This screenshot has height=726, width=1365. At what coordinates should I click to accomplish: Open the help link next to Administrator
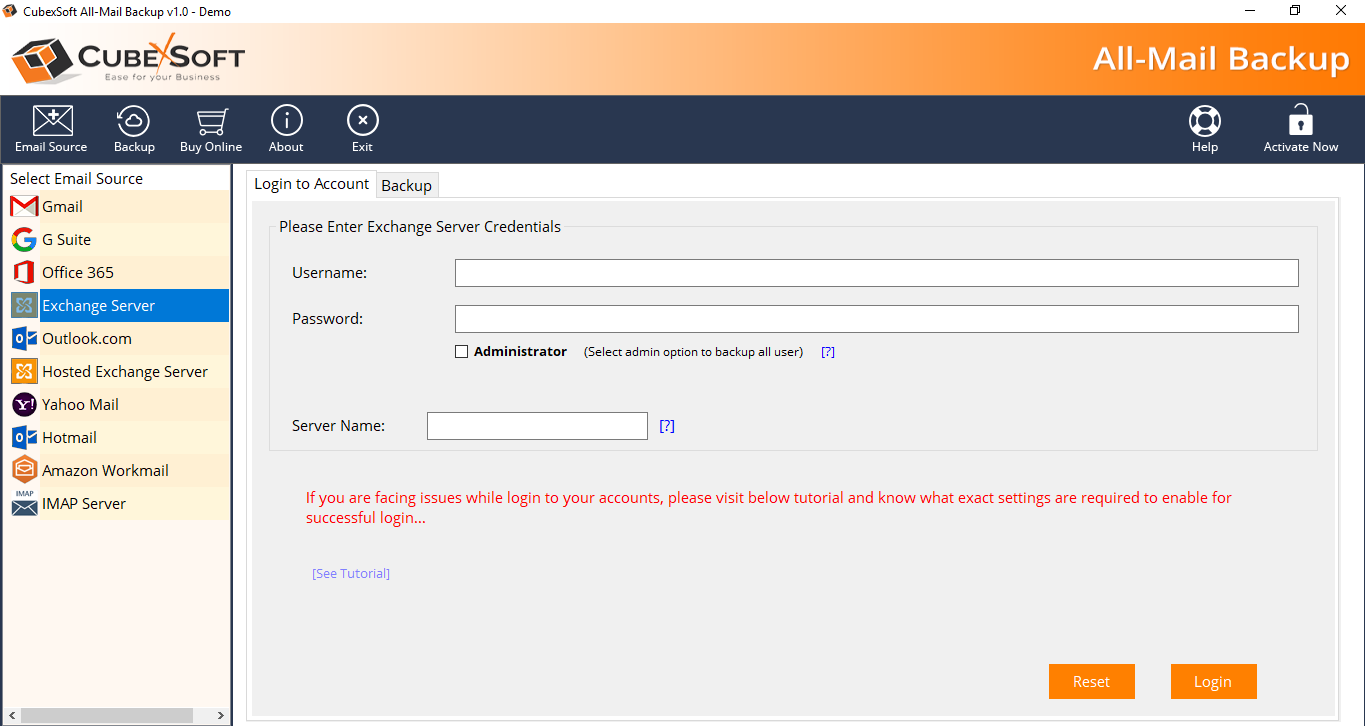(828, 352)
